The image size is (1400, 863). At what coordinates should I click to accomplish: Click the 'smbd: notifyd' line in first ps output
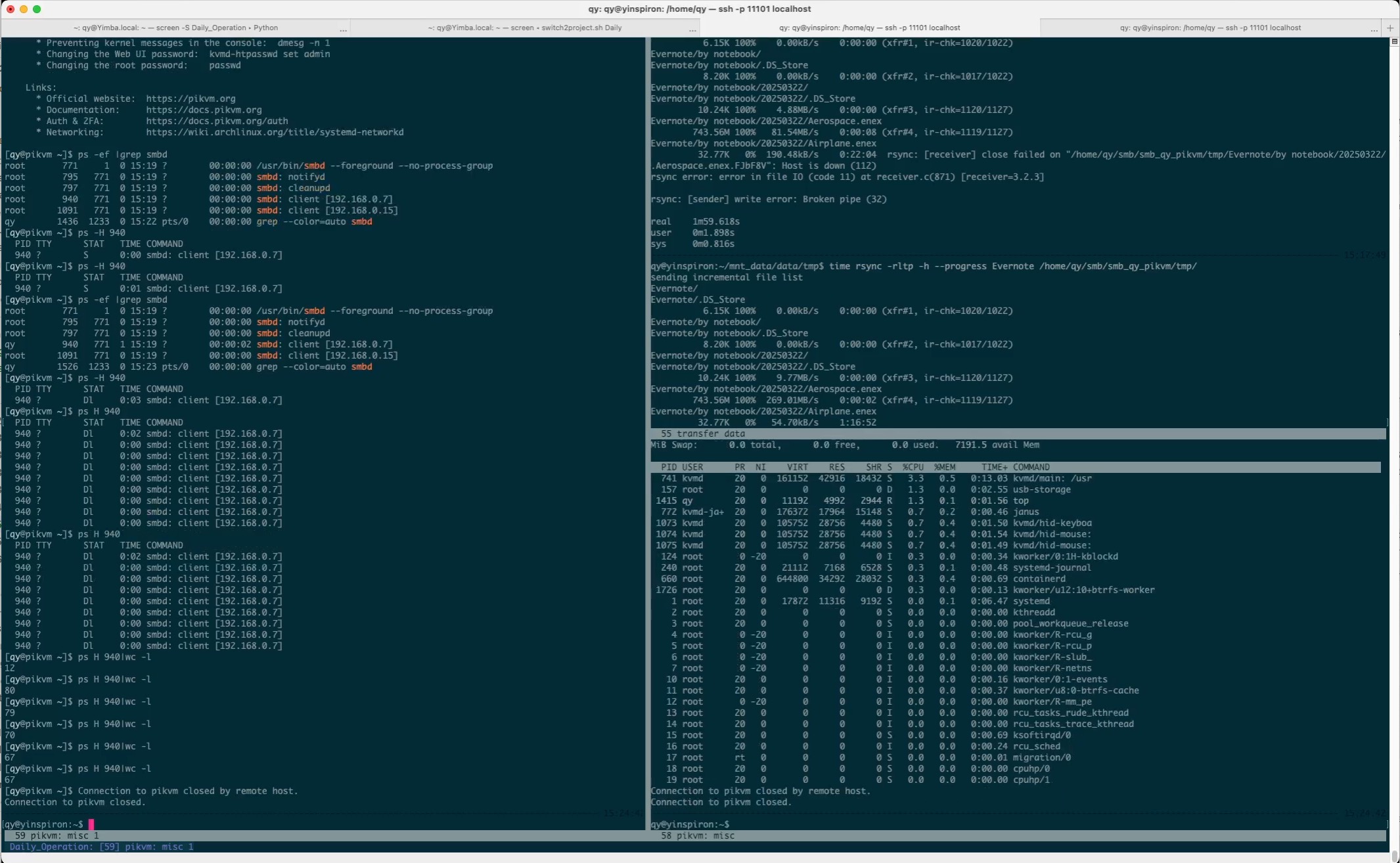click(x=165, y=177)
